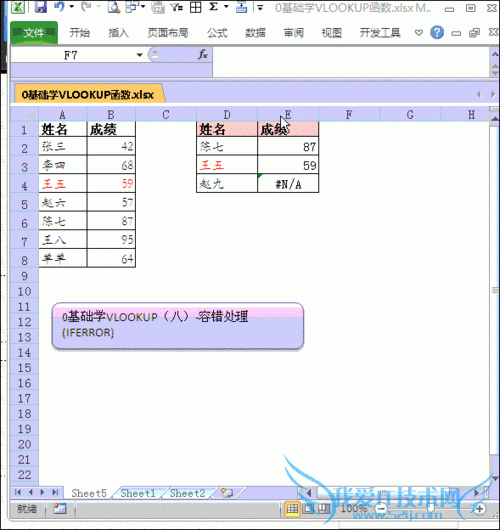Click the 100% zoom level label
Screen dimensions: 500x530
(354, 508)
